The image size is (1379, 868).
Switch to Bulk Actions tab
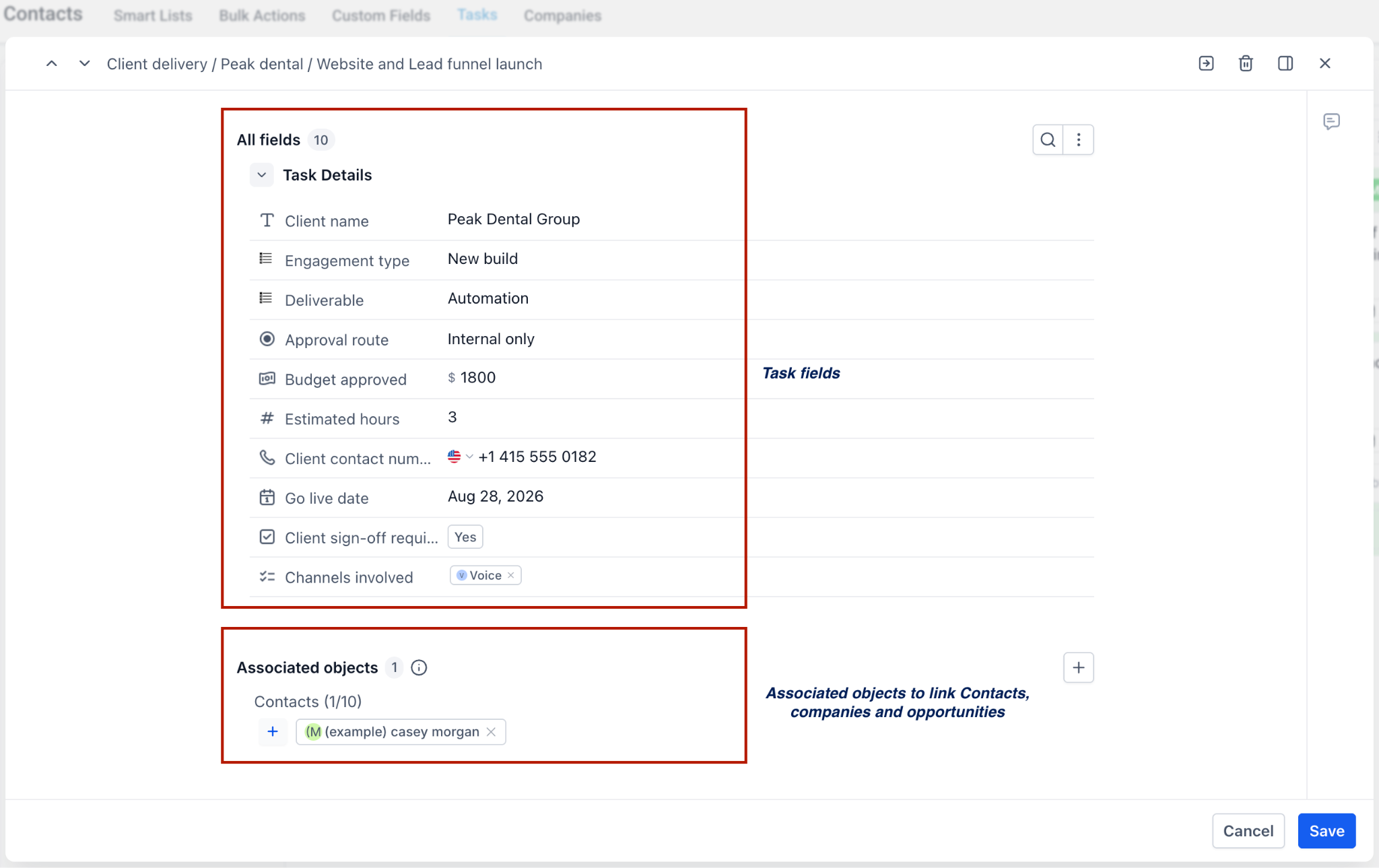[x=262, y=15]
